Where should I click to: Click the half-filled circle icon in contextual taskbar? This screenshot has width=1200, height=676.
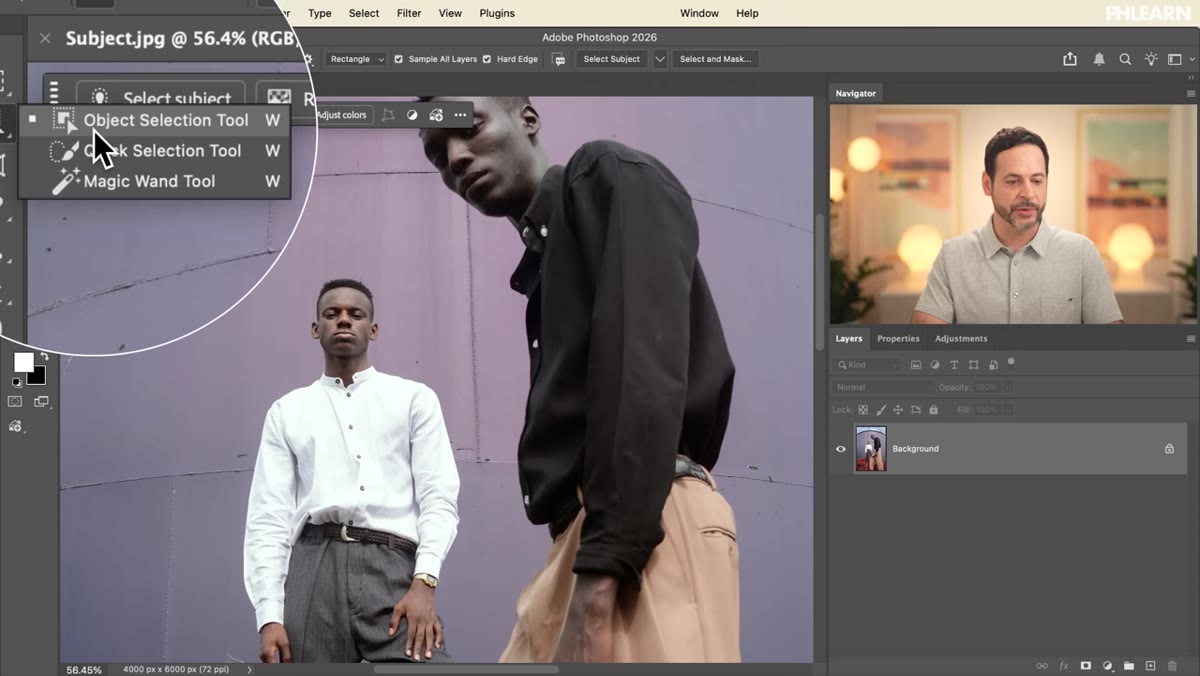[x=412, y=115]
